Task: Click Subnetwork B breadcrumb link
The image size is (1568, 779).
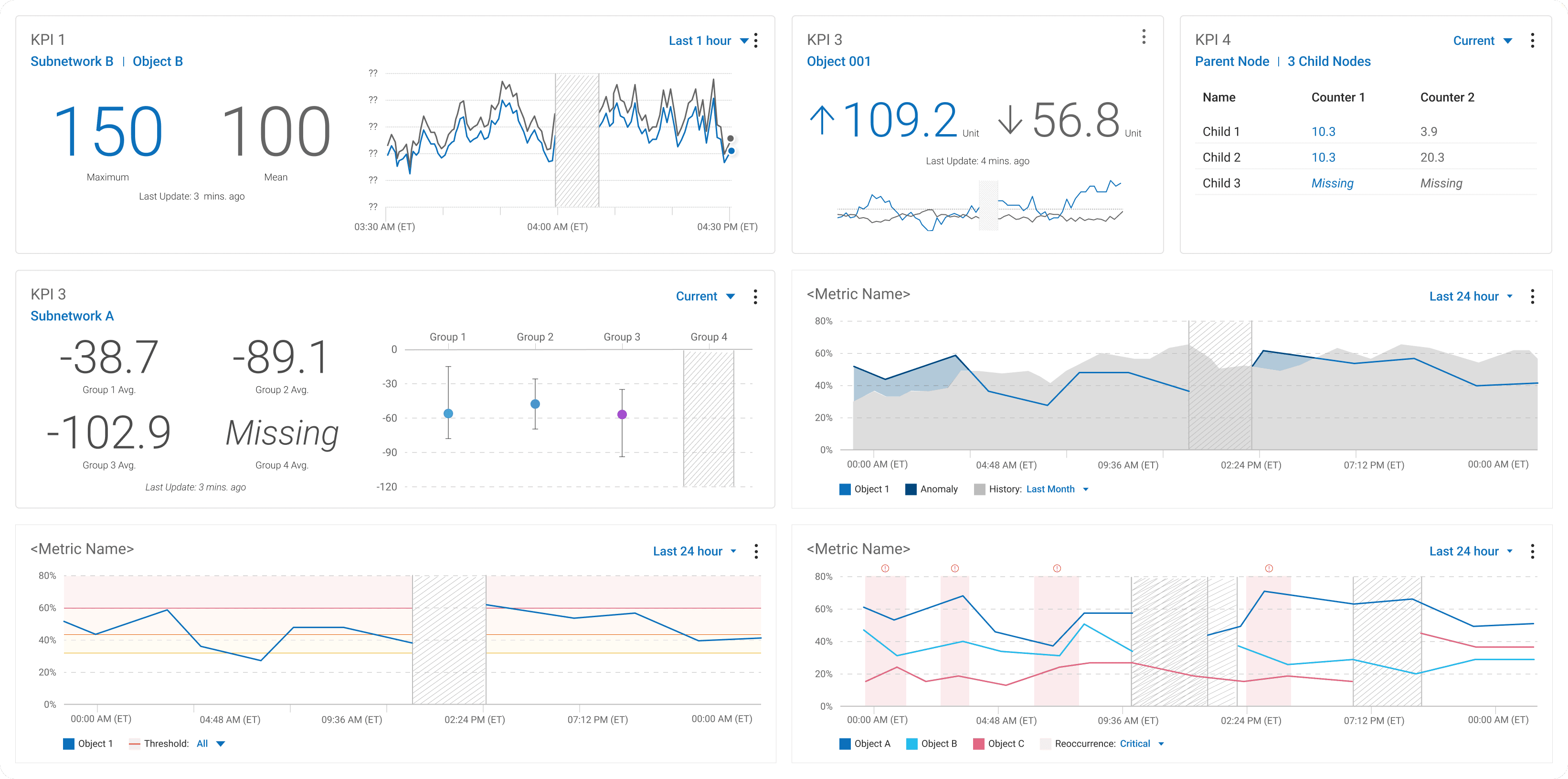Action: 72,62
